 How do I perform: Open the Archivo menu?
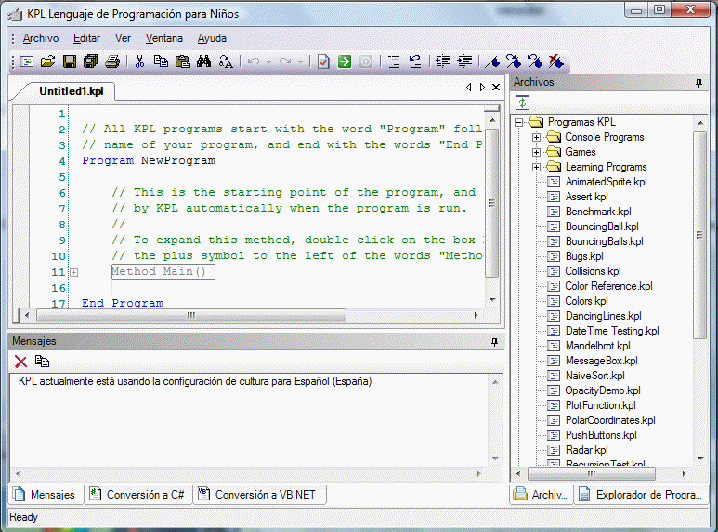[41, 38]
